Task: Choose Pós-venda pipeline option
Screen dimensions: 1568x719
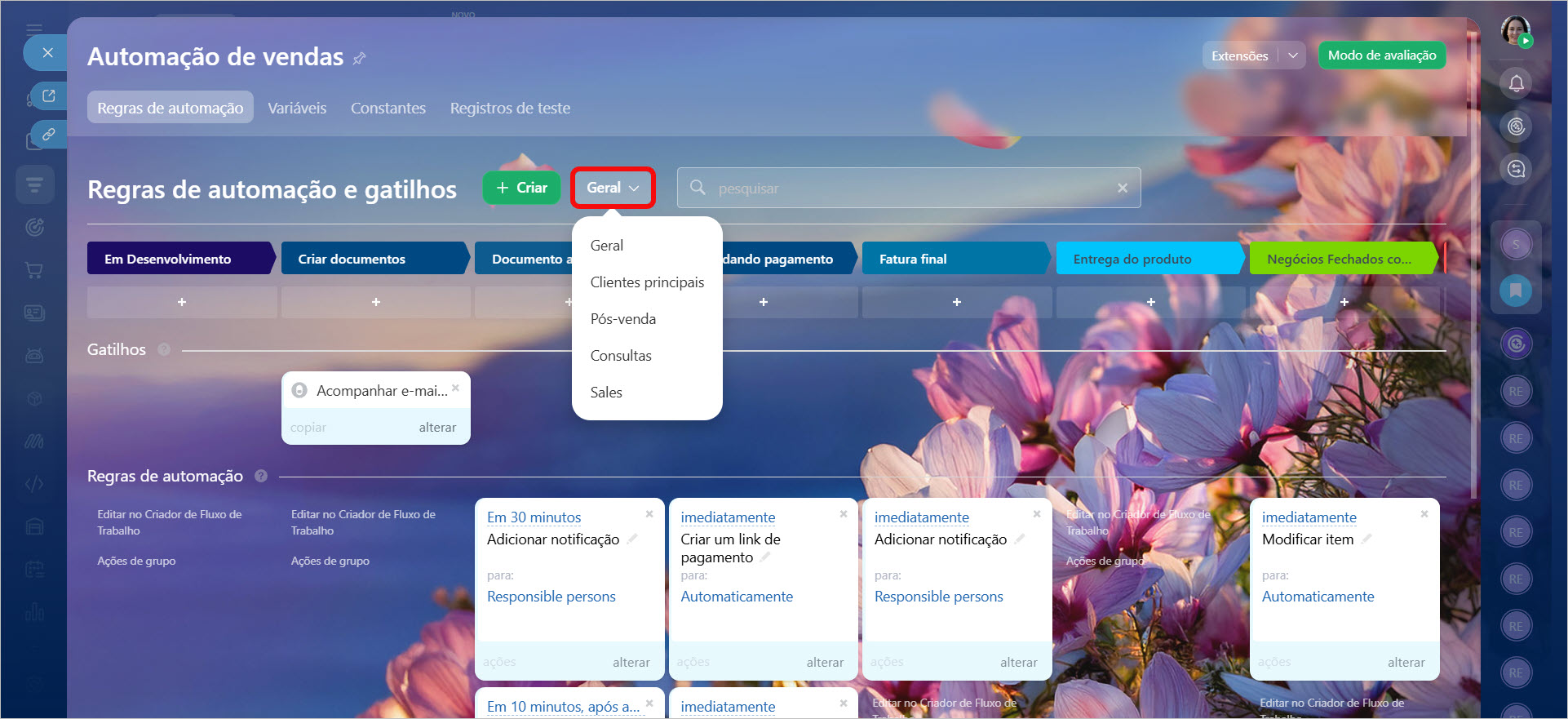Action: tap(623, 319)
